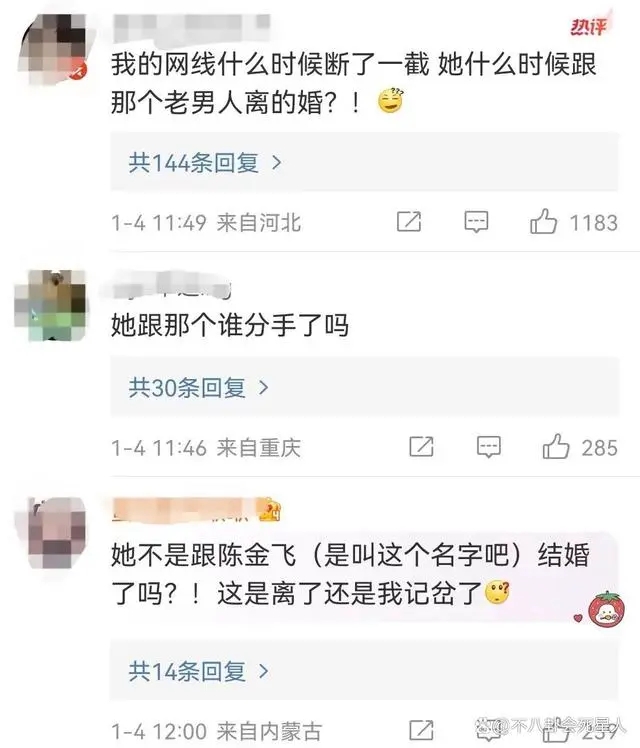Tap the 1183 likes count

point(594,223)
